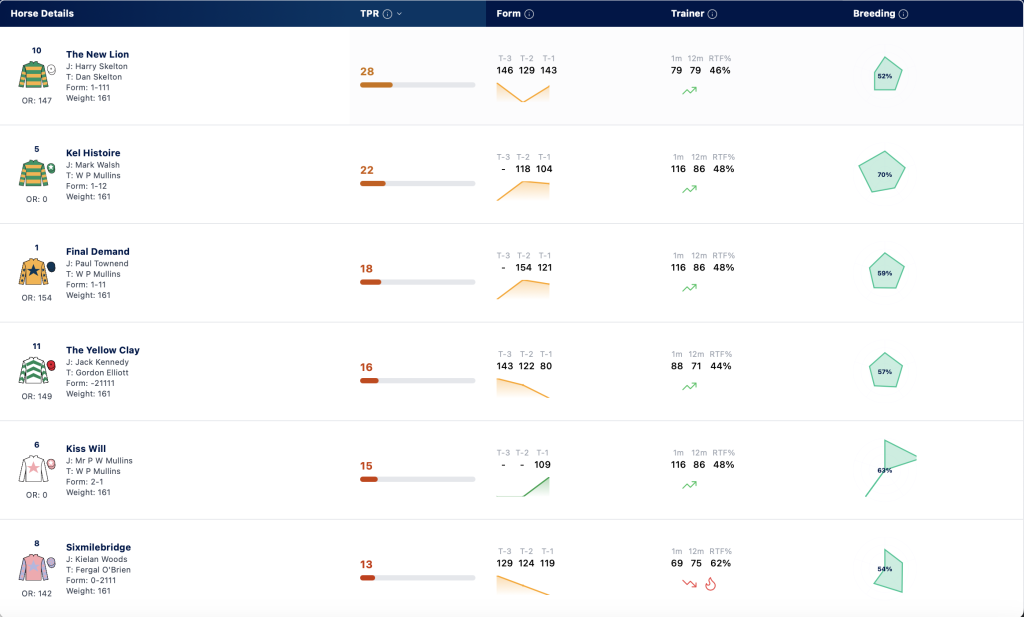Click Final Demand 59% breeding polygon
This screenshot has height=617, width=1024.
coord(886,271)
